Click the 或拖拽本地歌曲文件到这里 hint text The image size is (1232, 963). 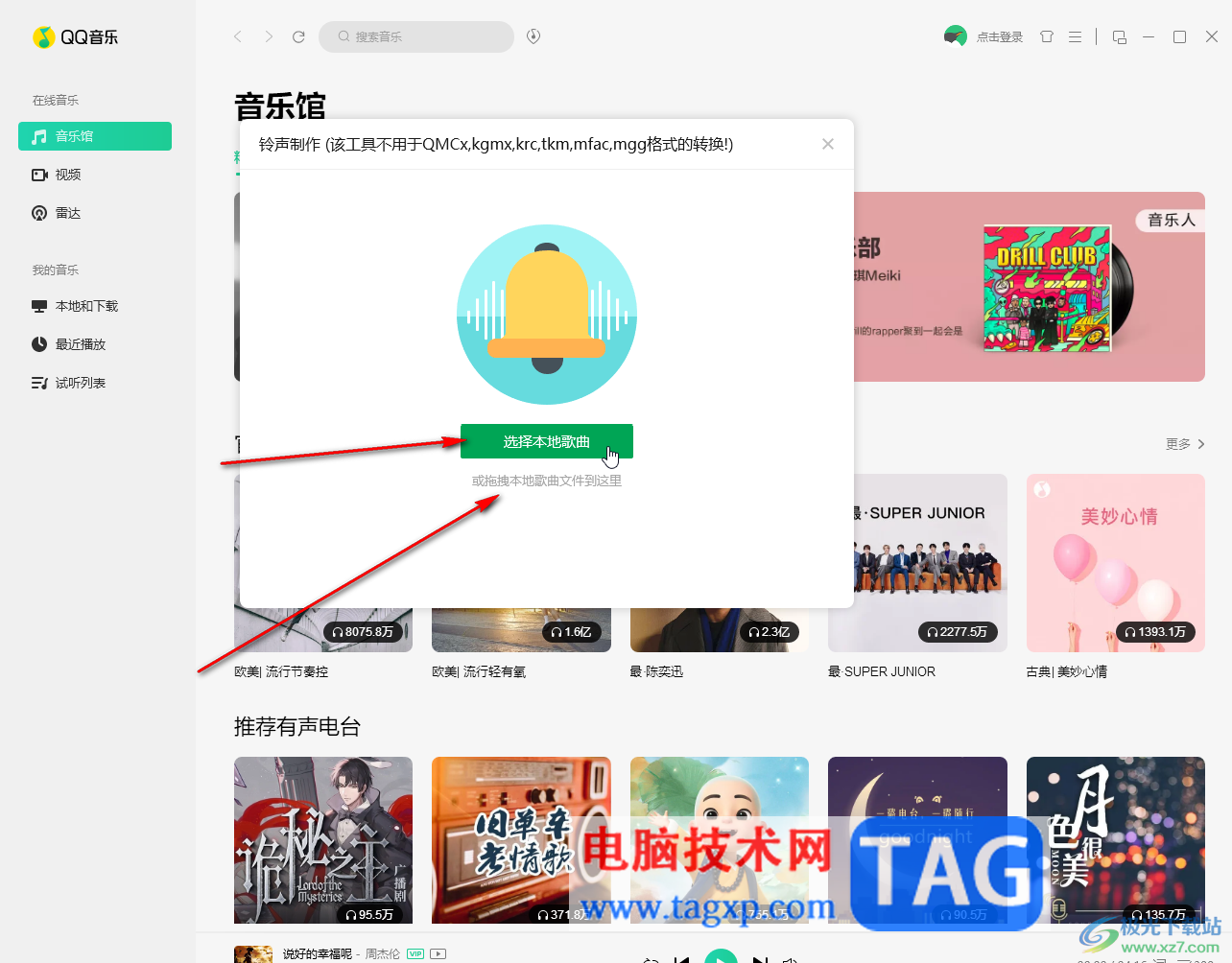pos(547,481)
